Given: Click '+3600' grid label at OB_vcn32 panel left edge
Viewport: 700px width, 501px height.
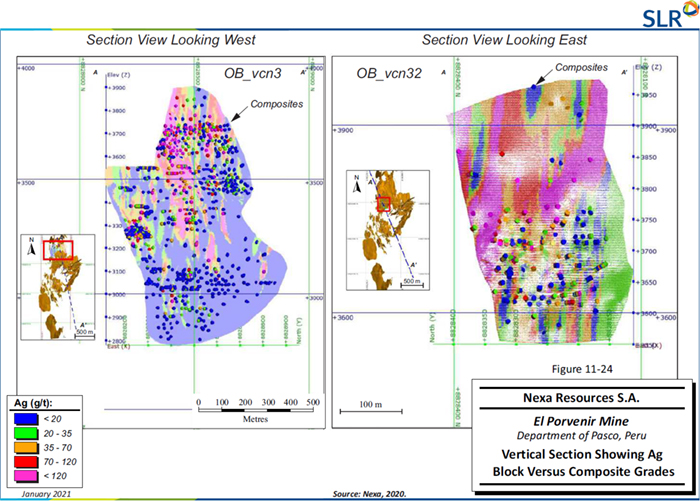Looking at the screenshot, I should pos(343,317).
